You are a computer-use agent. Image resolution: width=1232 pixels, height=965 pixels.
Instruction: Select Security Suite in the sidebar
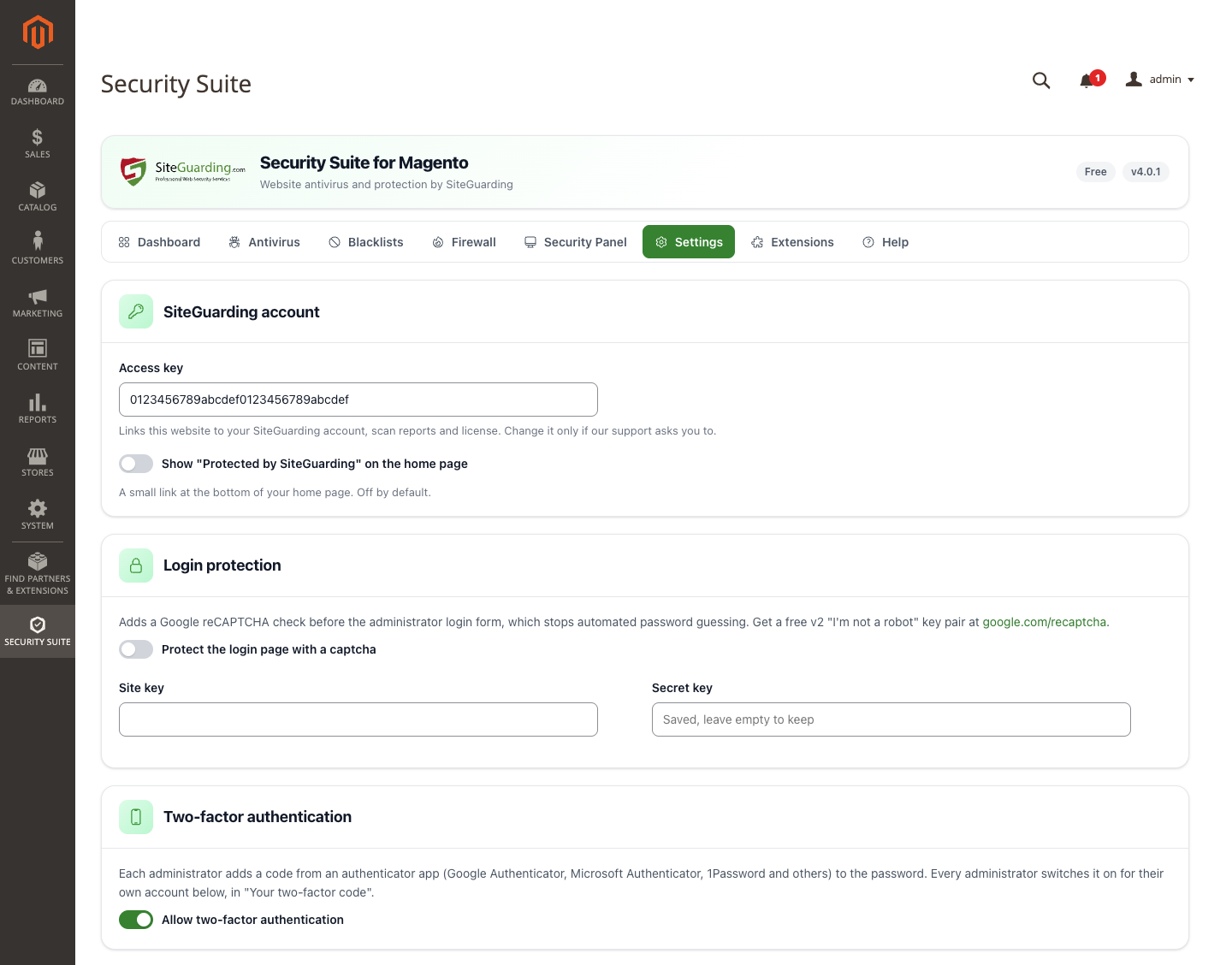38,631
